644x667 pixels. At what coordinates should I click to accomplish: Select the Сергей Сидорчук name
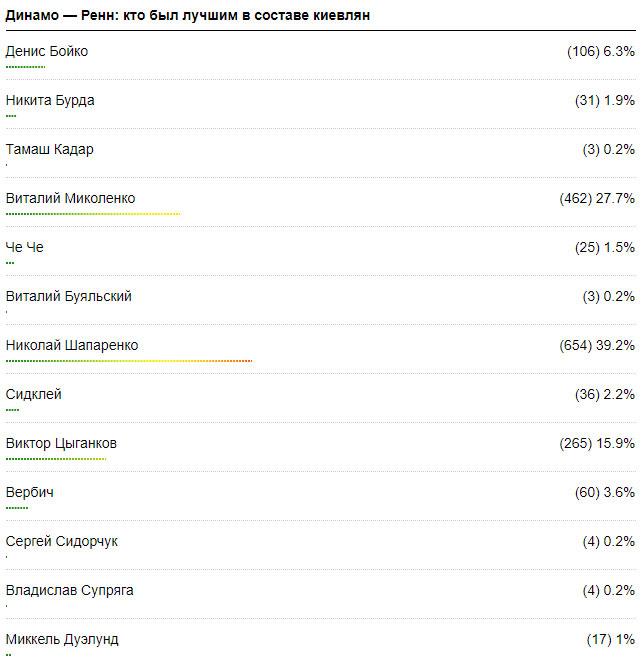(x=62, y=541)
